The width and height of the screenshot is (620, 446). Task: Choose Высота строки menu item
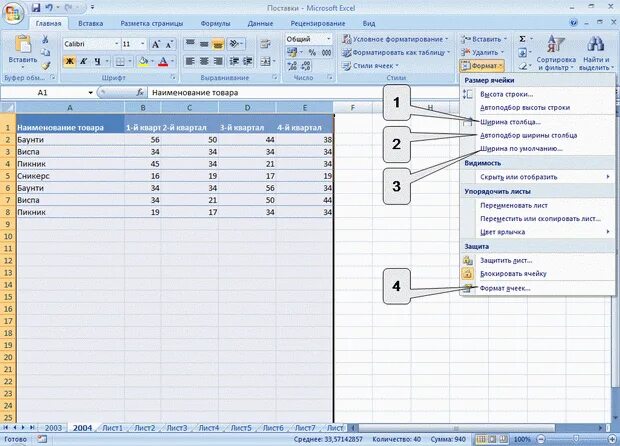538,94
